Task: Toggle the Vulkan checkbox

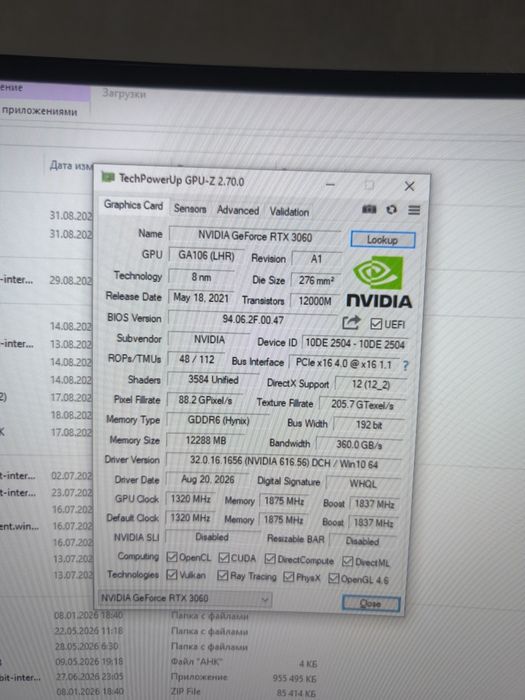Action: coord(172,574)
